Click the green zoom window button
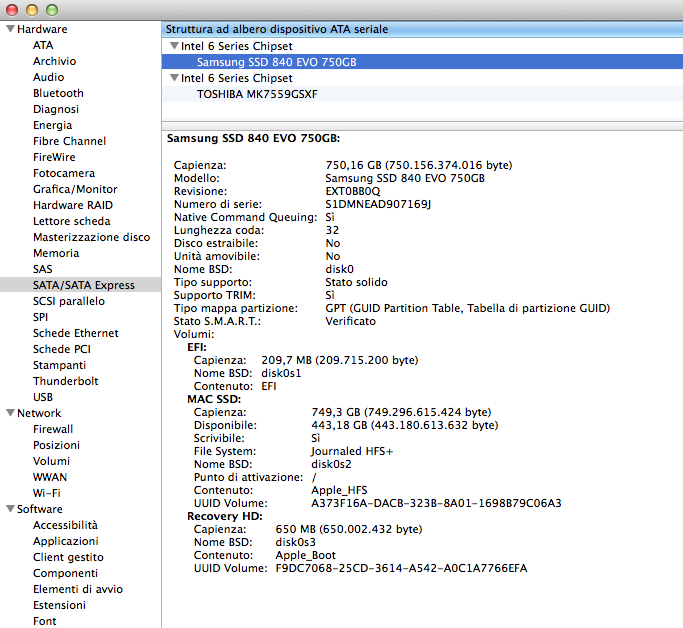Screen dimensions: 683x628 pos(52,10)
